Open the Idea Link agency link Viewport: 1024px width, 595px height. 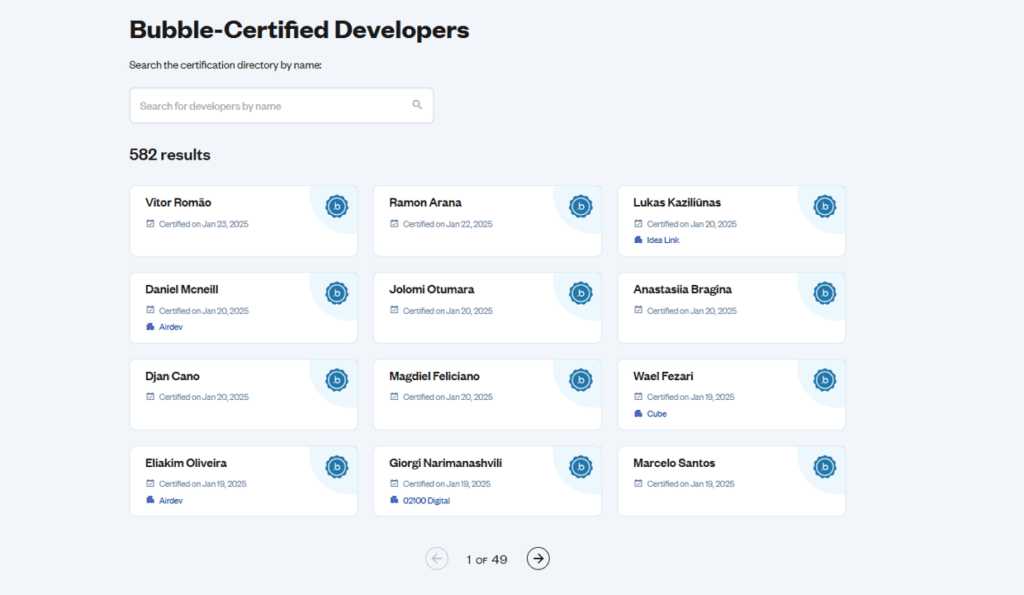(663, 240)
